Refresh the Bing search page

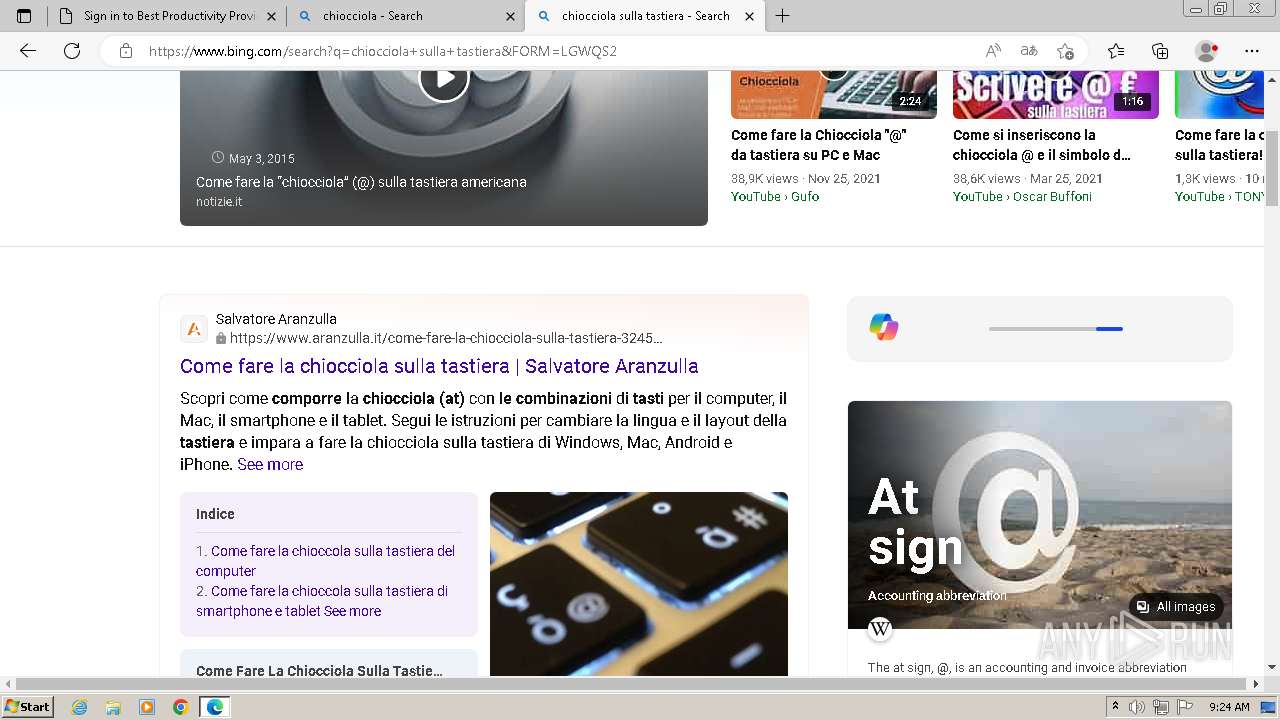coord(72,51)
